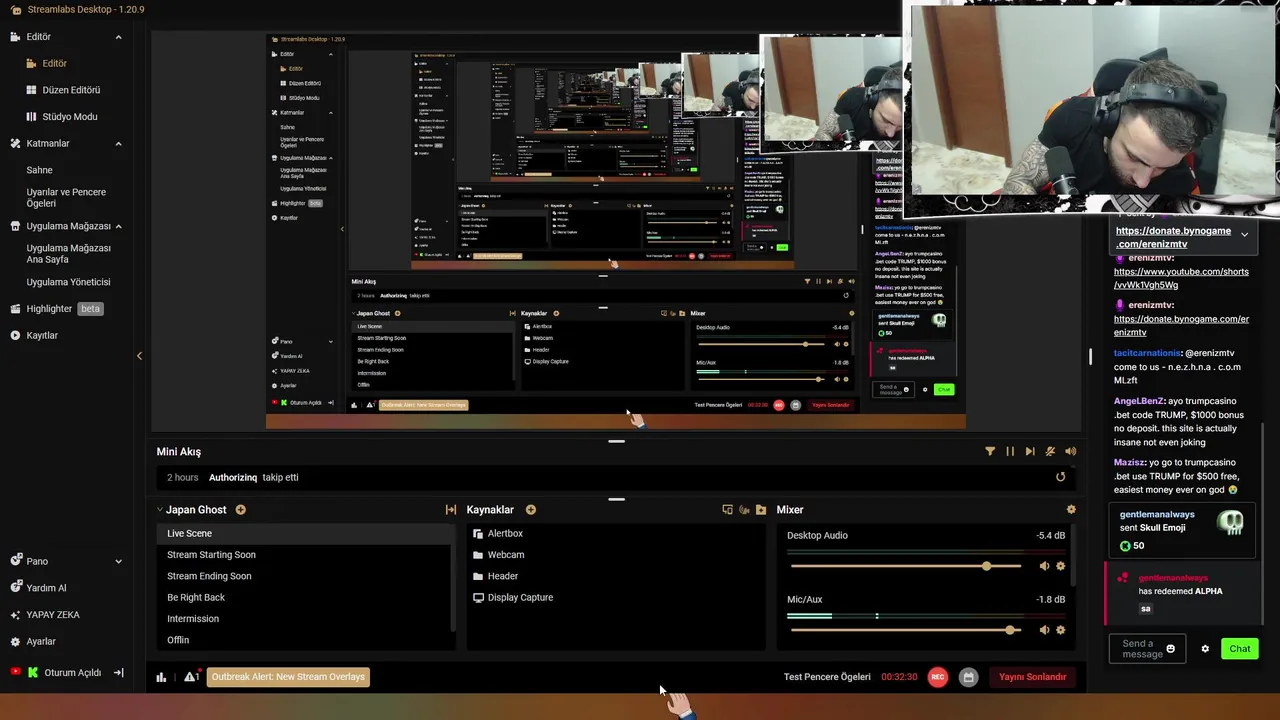This screenshot has width=1280, height=720.
Task: Toggle alert muting in Mini Akış header
Action: coord(1050,452)
